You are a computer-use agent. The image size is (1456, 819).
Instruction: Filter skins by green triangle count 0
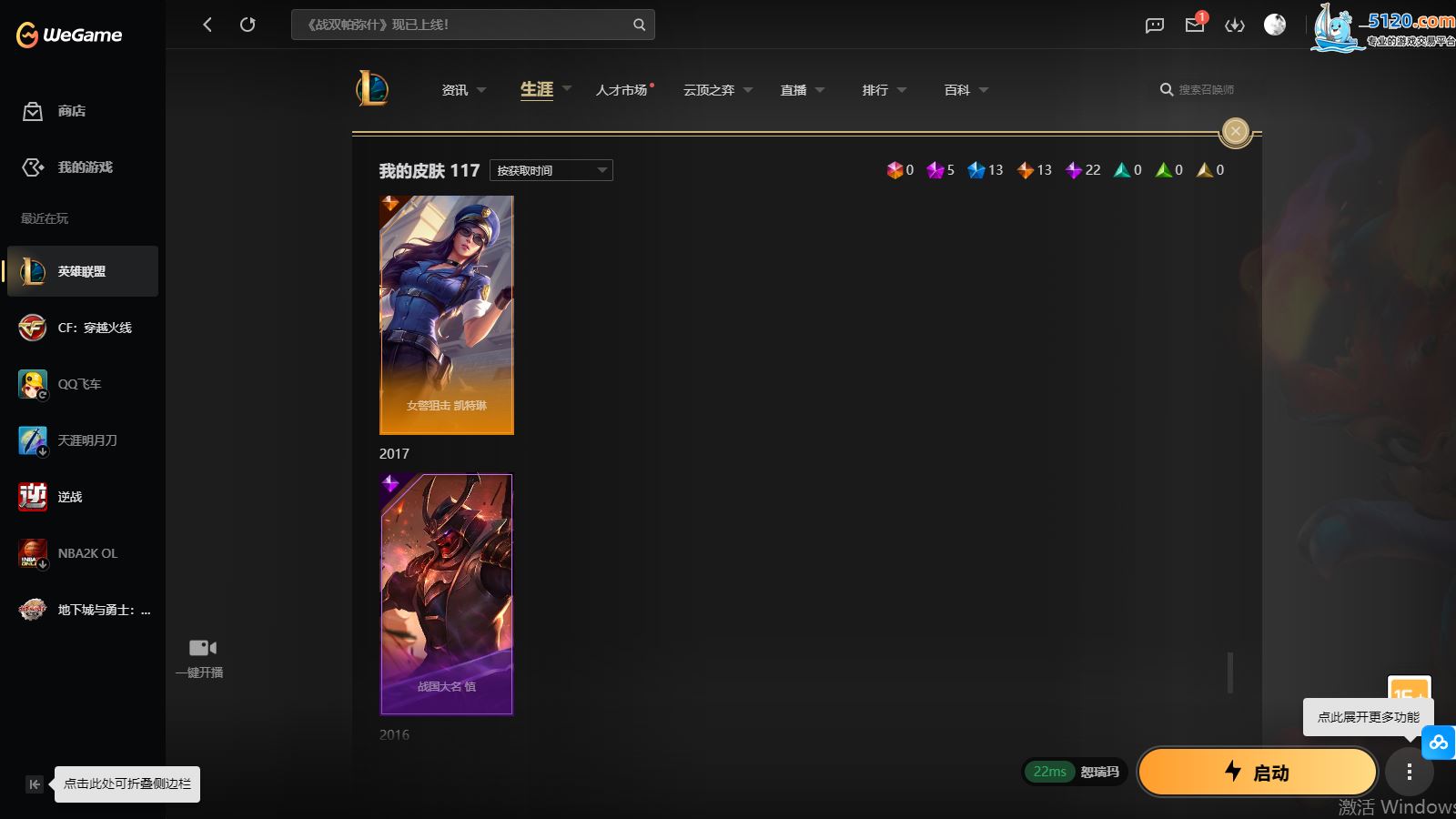click(x=1169, y=170)
